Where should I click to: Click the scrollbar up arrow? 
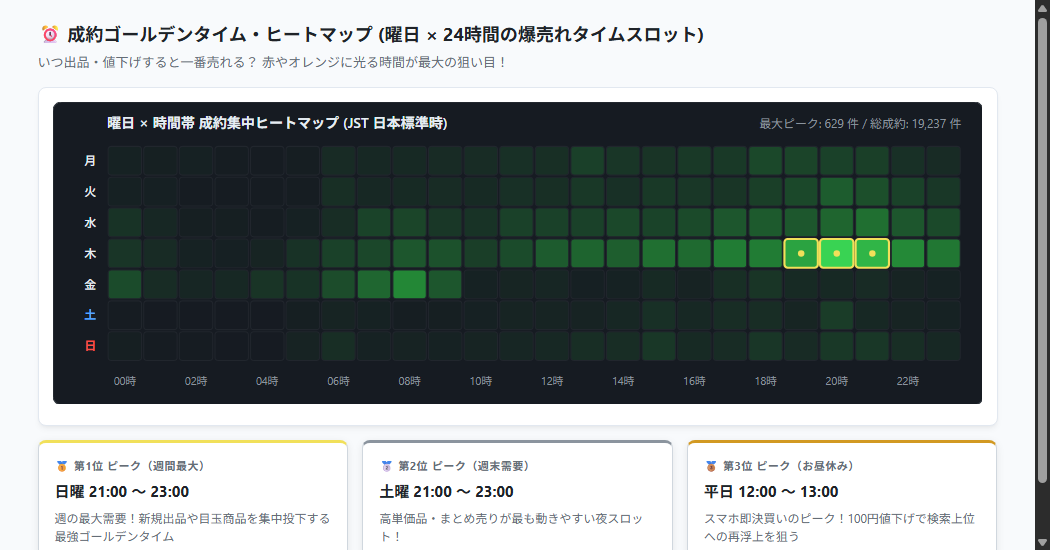tap(1042, 7)
